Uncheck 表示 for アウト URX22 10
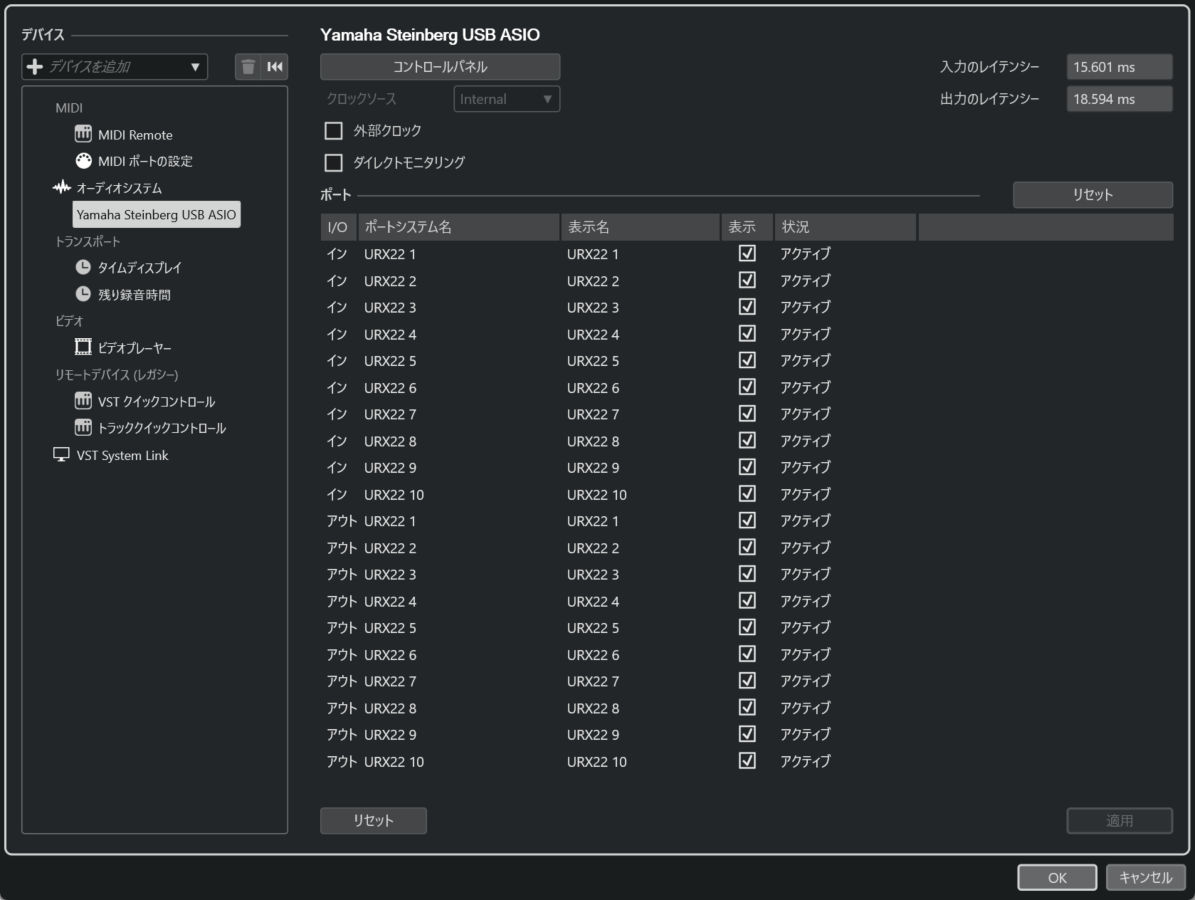 (748, 761)
